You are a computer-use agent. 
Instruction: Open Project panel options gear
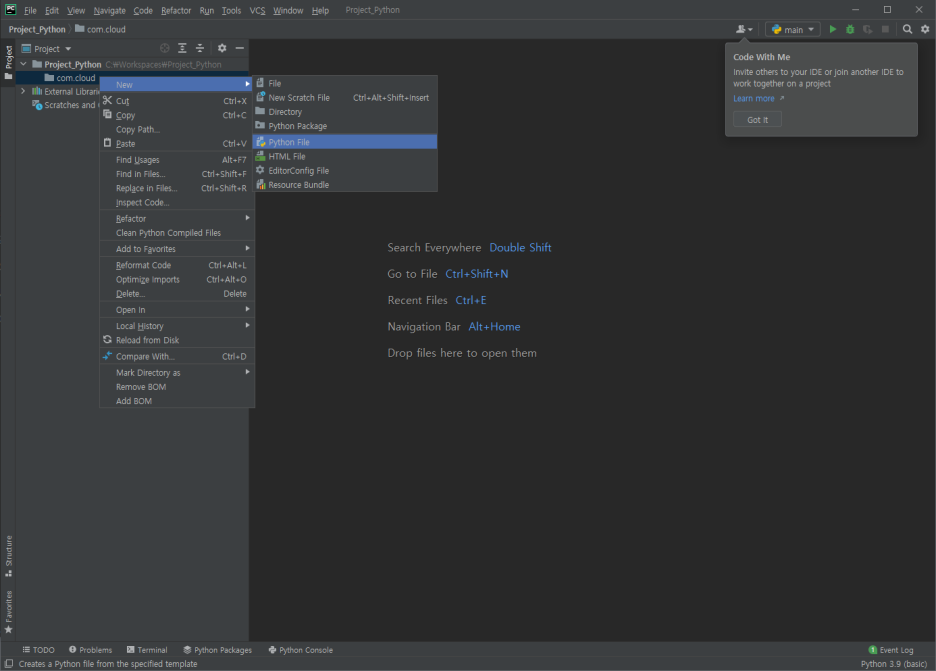(222, 48)
